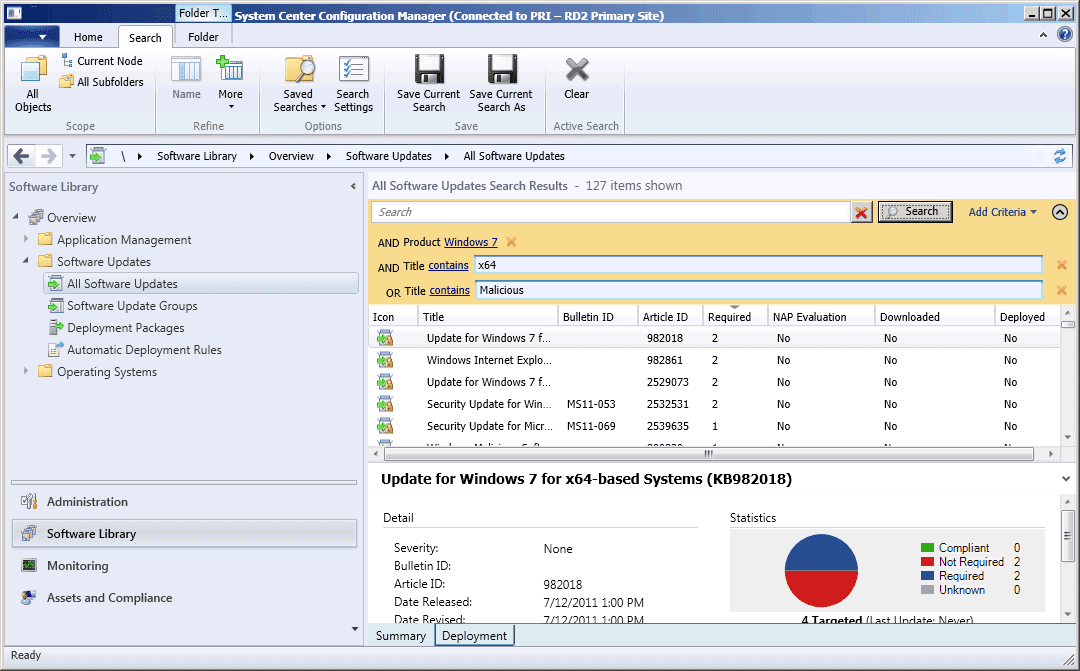Click the icon of update 982861 row
The height and width of the screenshot is (671, 1080).
[x=385, y=360]
